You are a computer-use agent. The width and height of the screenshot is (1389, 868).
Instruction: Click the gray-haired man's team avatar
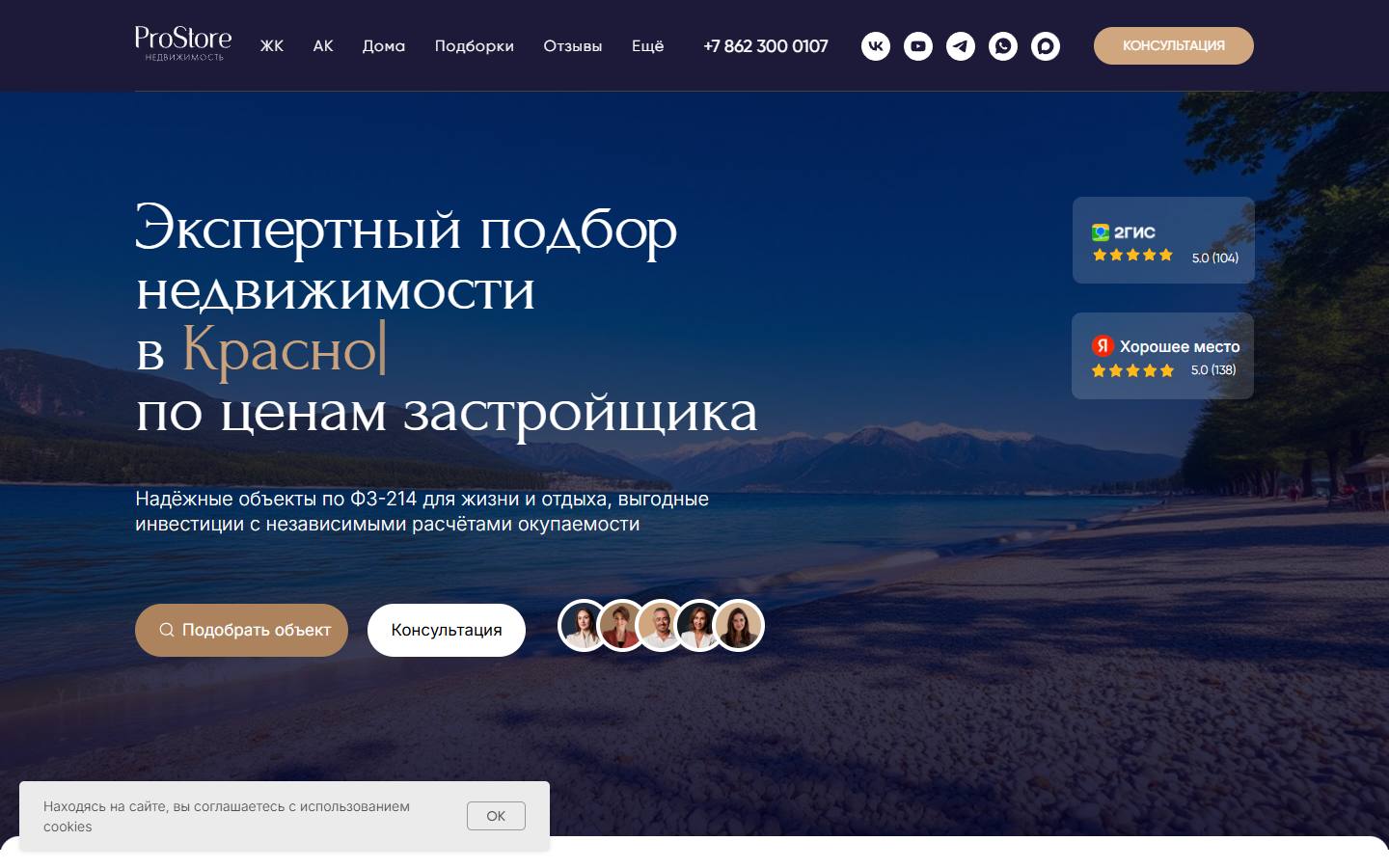(x=661, y=626)
